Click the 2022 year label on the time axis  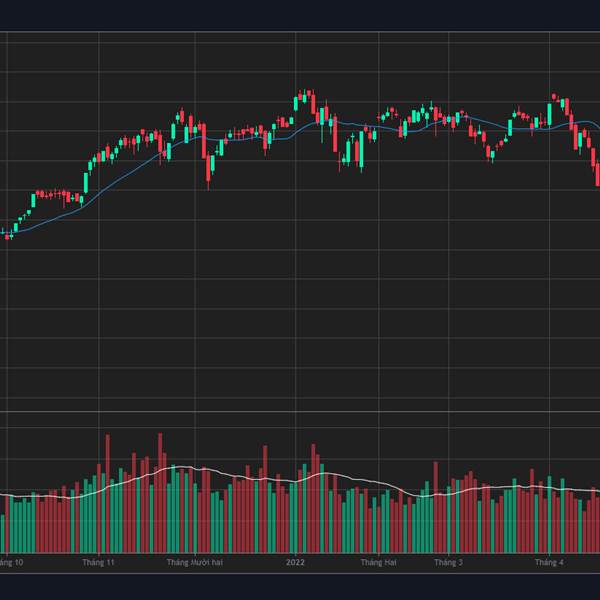(x=294, y=563)
